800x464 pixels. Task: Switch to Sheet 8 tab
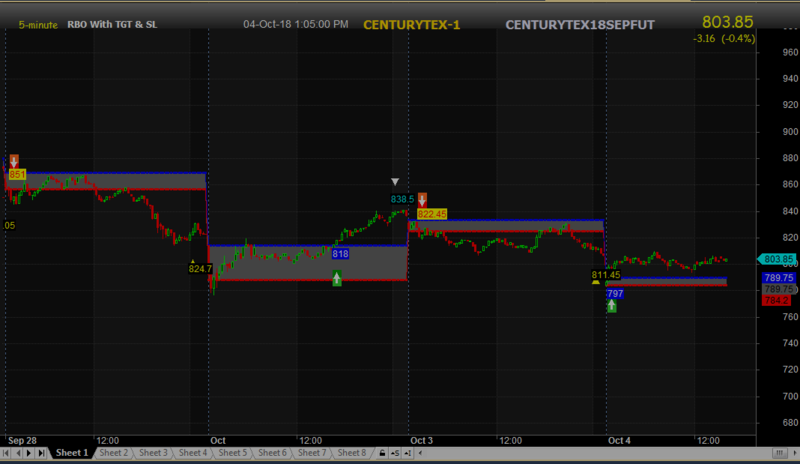(x=352, y=453)
